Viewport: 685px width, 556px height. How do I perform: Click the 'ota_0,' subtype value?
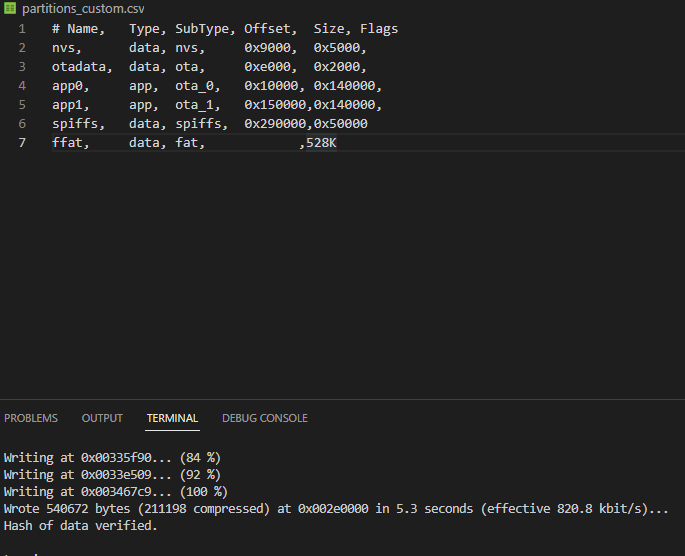tap(198, 86)
